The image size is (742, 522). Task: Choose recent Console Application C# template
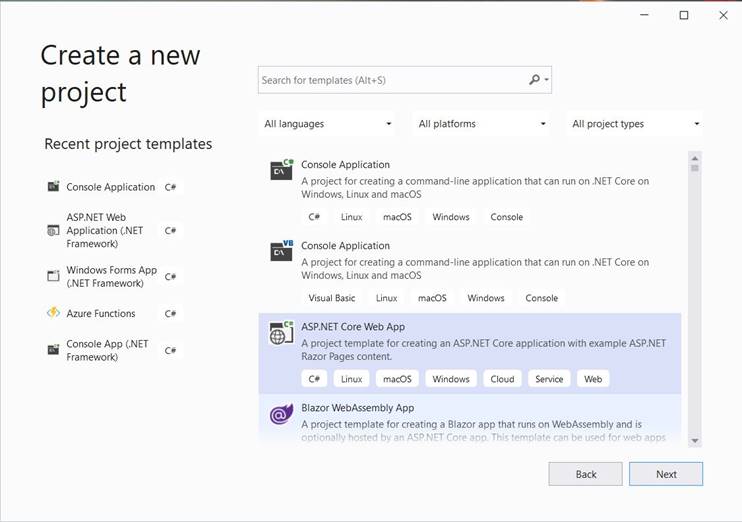(113, 187)
